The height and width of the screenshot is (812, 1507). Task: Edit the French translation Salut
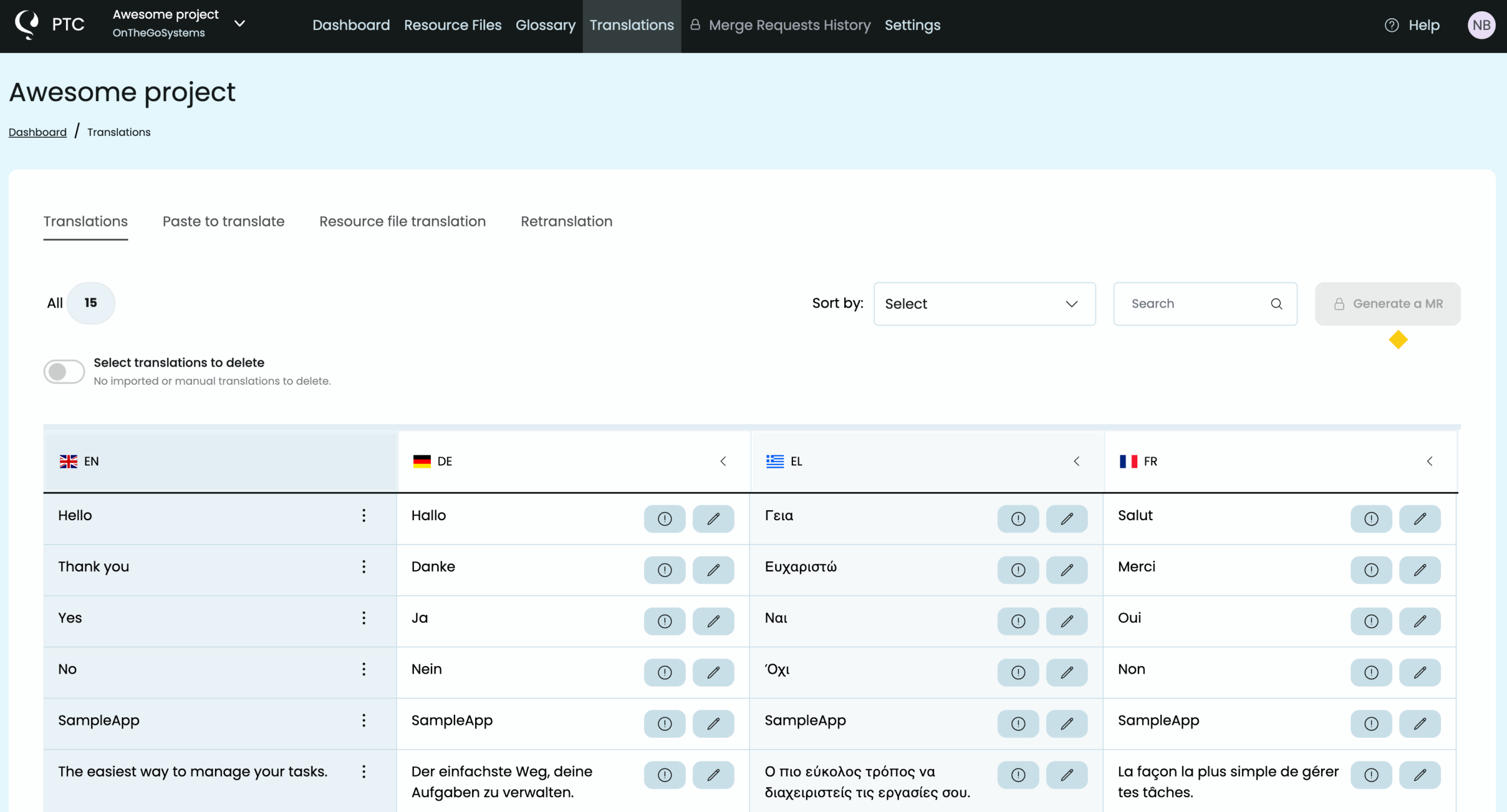[1420, 518]
